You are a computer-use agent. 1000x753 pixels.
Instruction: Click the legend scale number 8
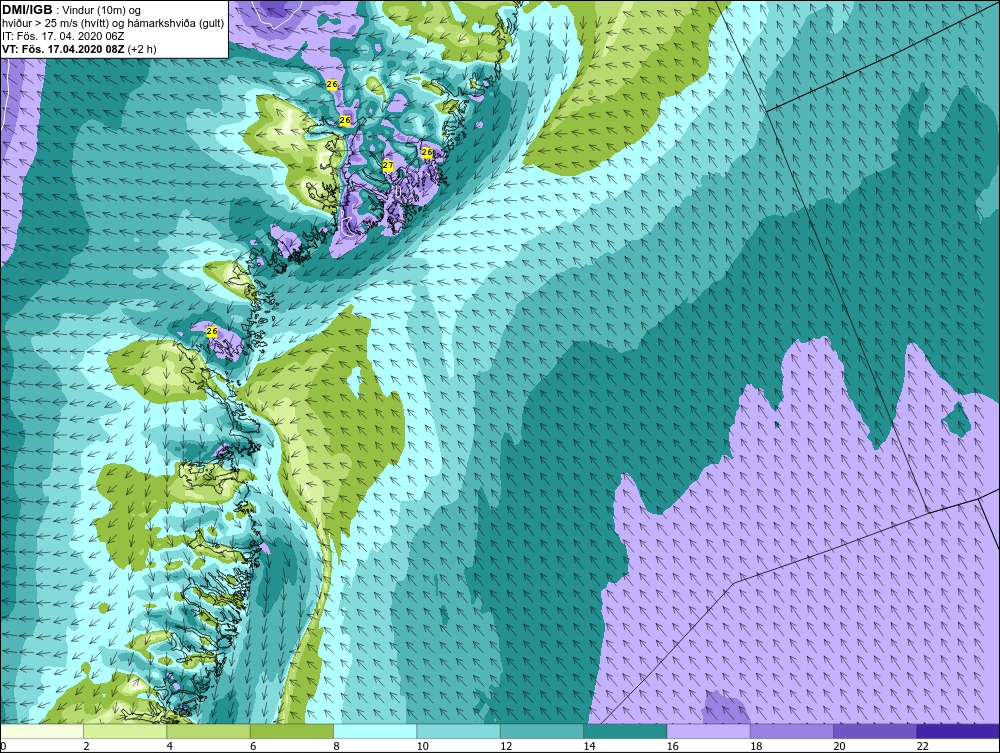[x=337, y=746]
